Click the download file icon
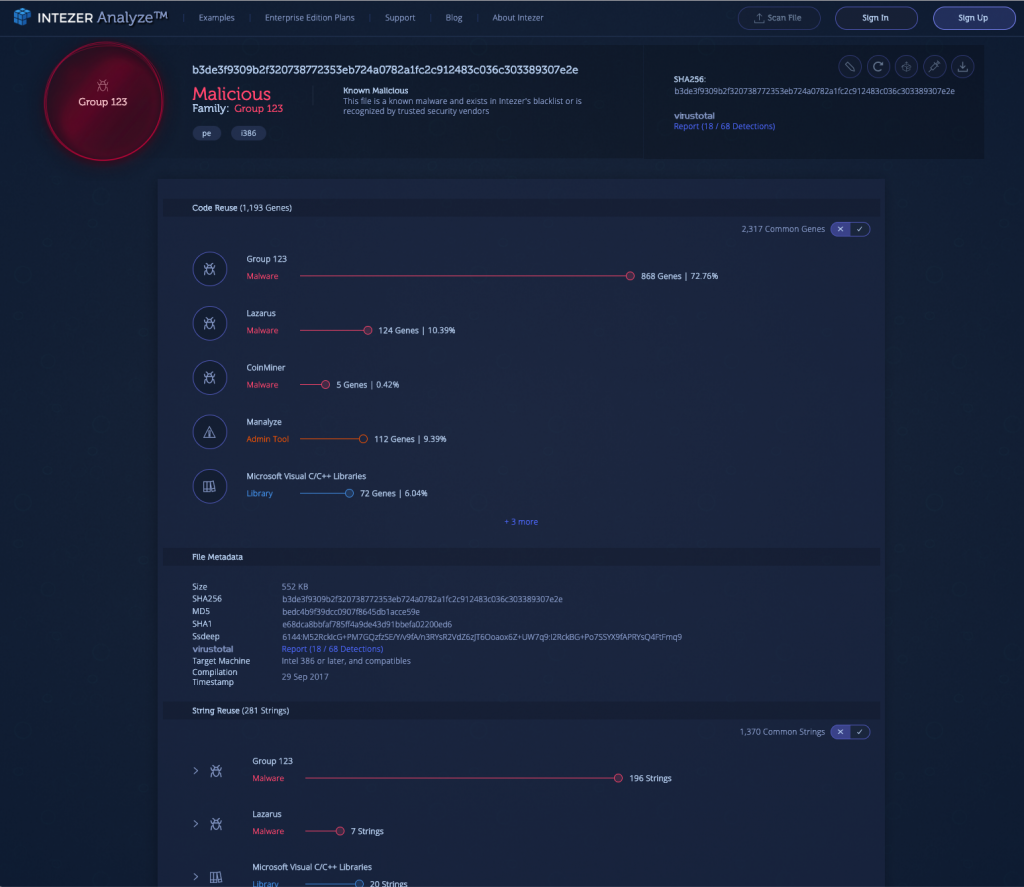This screenshot has width=1024, height=887. click(x=963, y=66)
